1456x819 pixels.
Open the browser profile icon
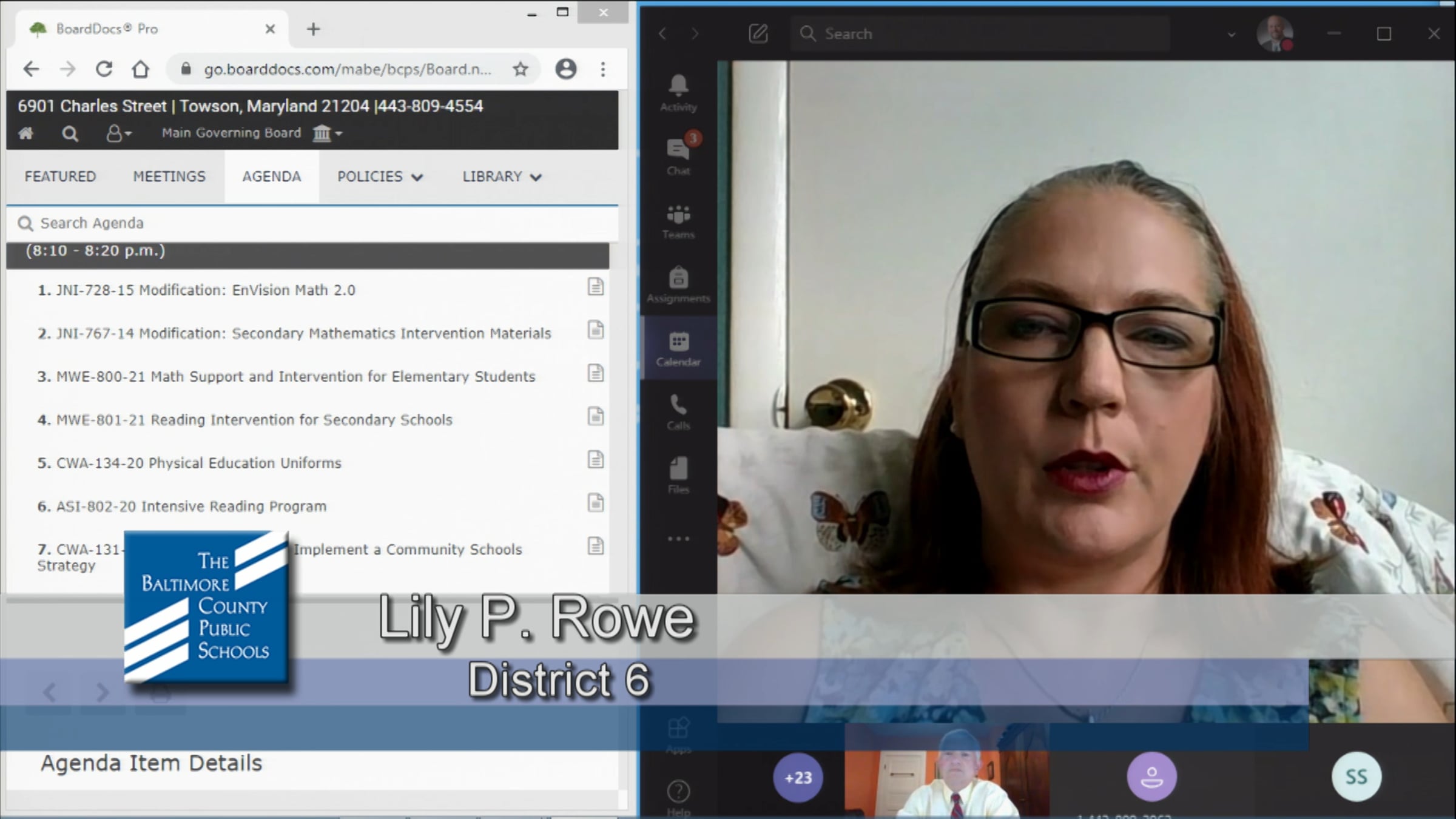(x=566, y=69)
